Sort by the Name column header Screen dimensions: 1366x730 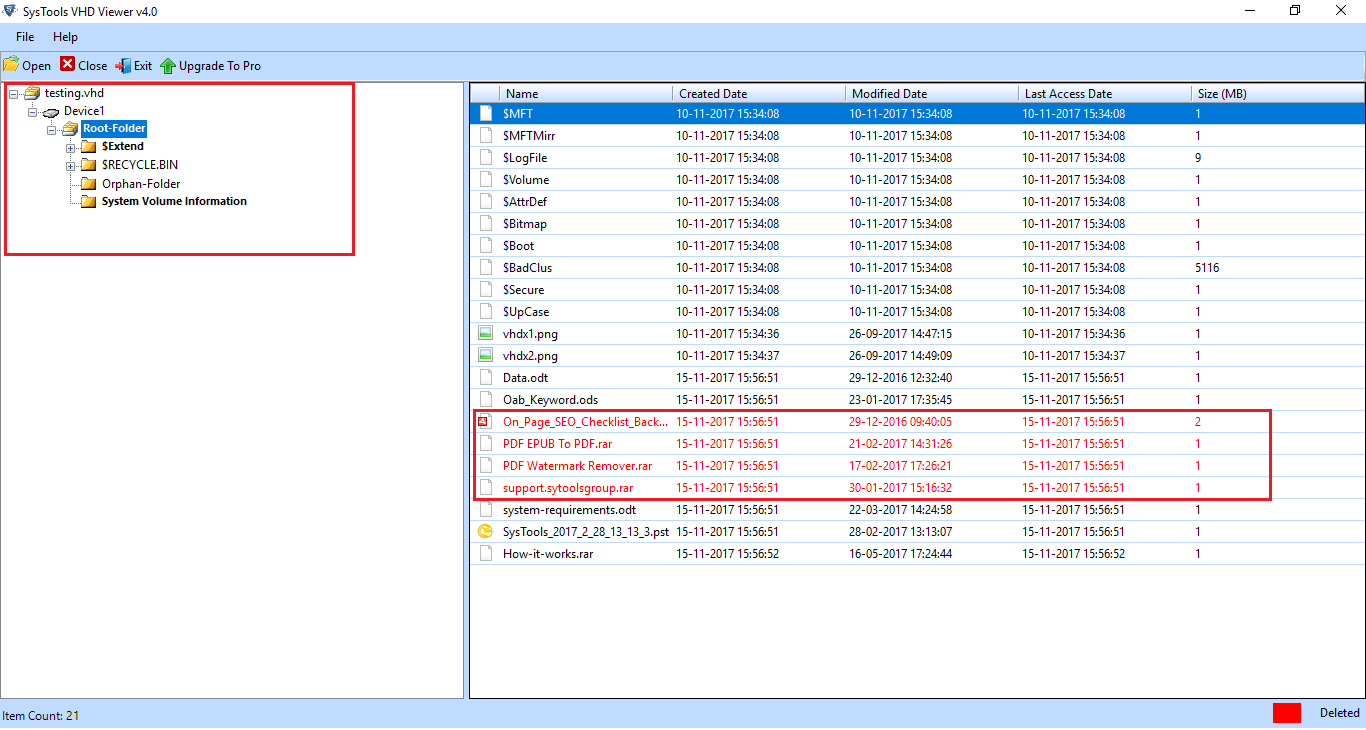(586, 94)
